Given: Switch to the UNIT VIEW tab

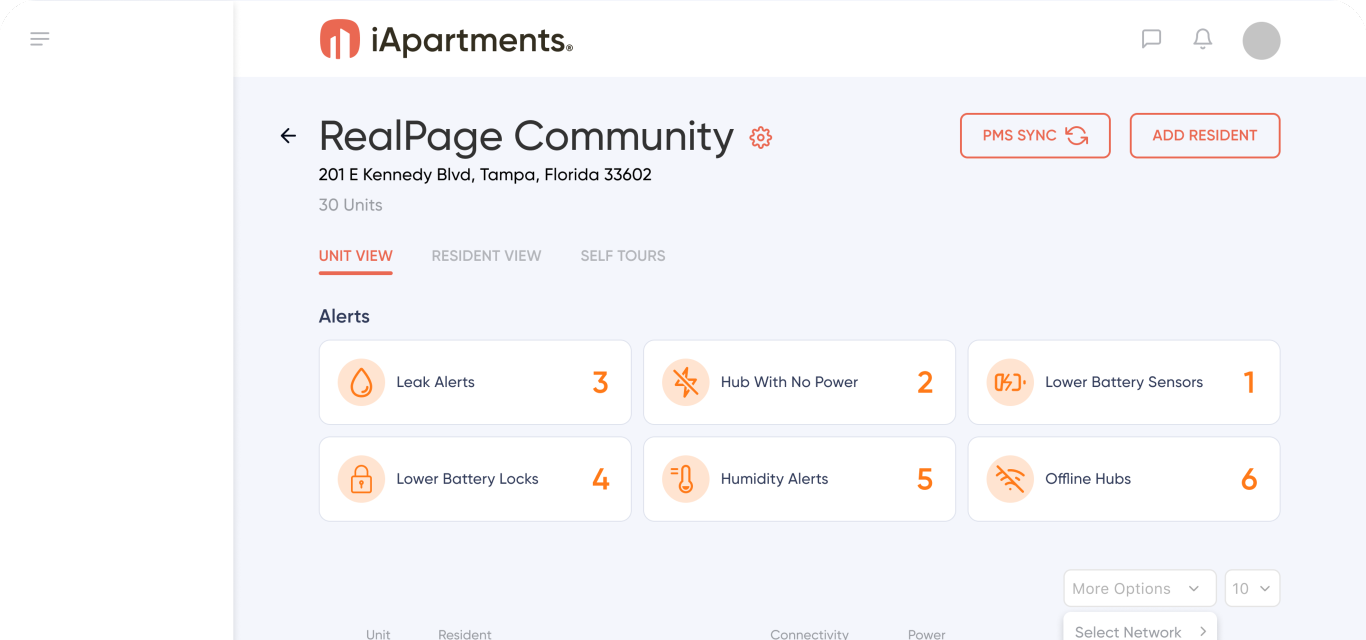Looking at the screenshot, I should [355, 256].
